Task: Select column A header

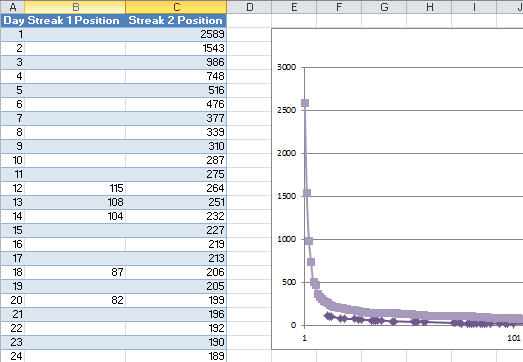Action: (x=12, y=7)
